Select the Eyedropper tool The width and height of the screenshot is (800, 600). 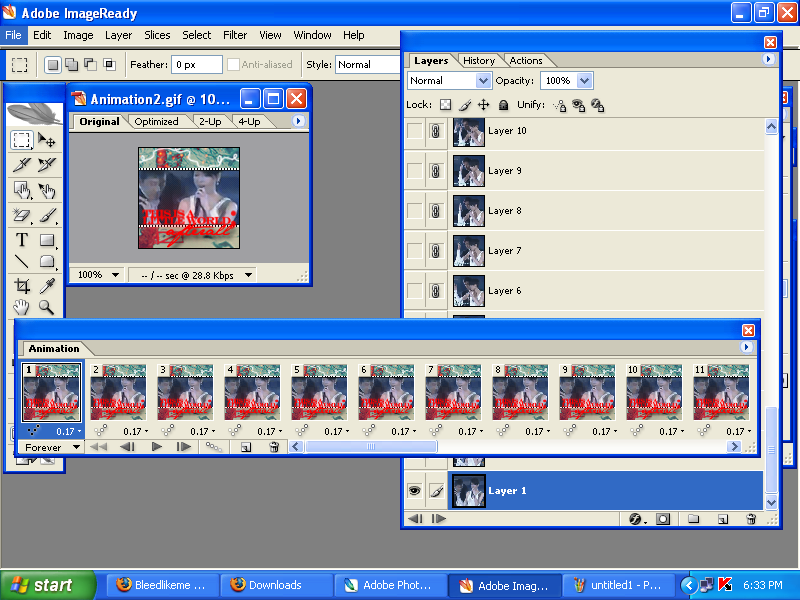click(x=47, y=286)
